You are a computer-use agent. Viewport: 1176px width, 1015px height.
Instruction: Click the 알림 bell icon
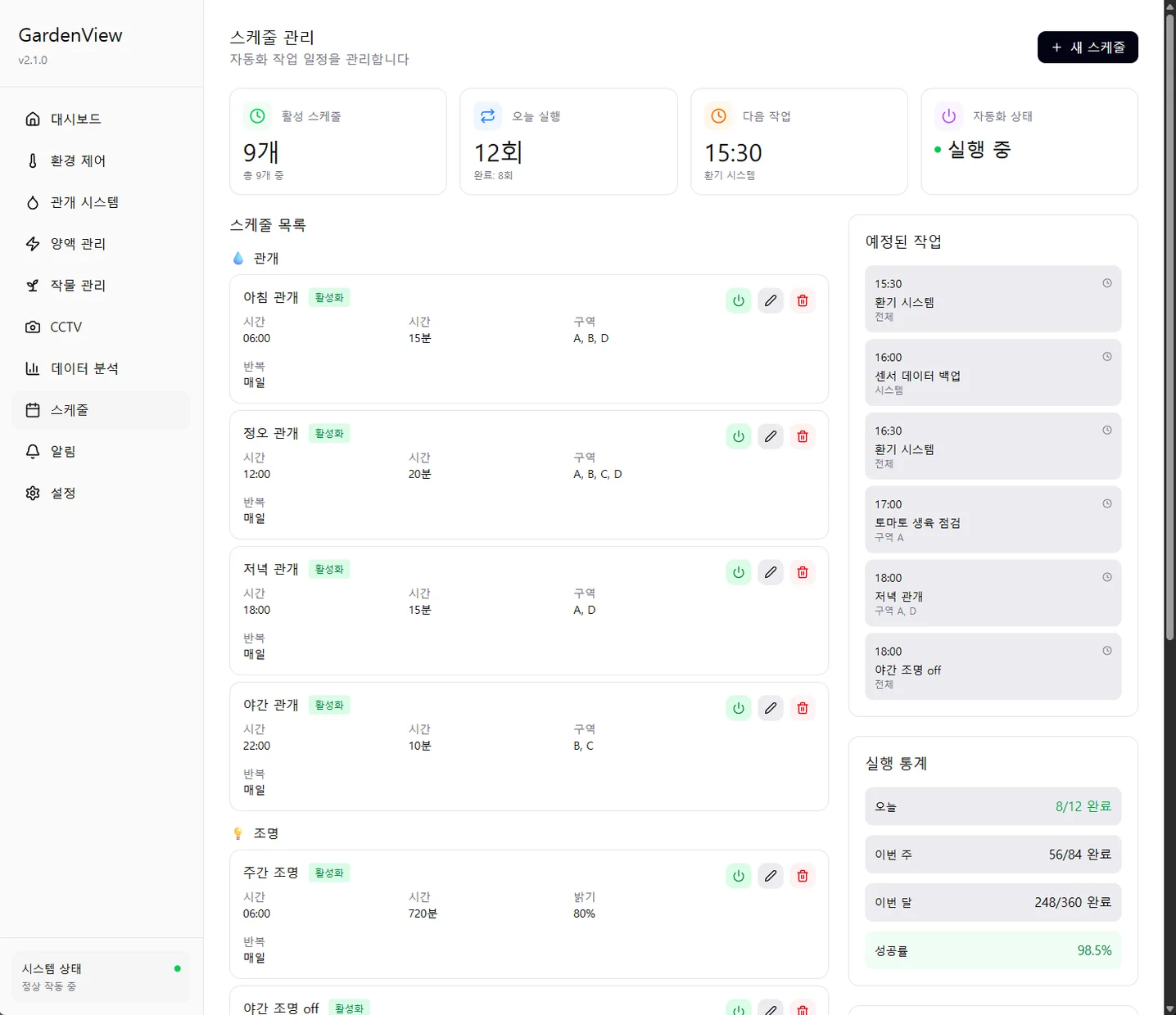pyautogui.click(x=33, y=451)
